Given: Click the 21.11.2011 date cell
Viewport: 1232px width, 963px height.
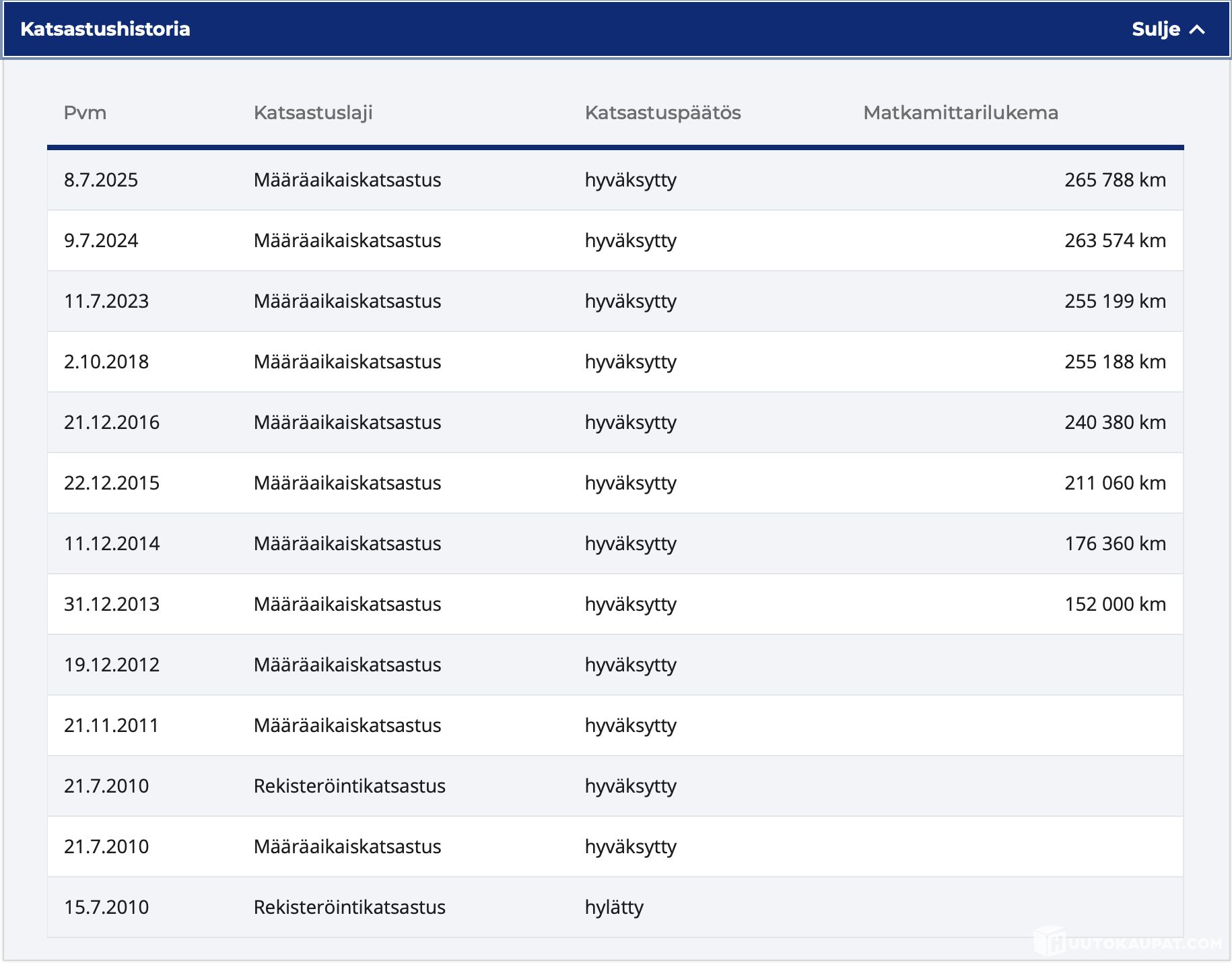Looking at the screenshot, I should pyautogui.click(x=111, y=725).
